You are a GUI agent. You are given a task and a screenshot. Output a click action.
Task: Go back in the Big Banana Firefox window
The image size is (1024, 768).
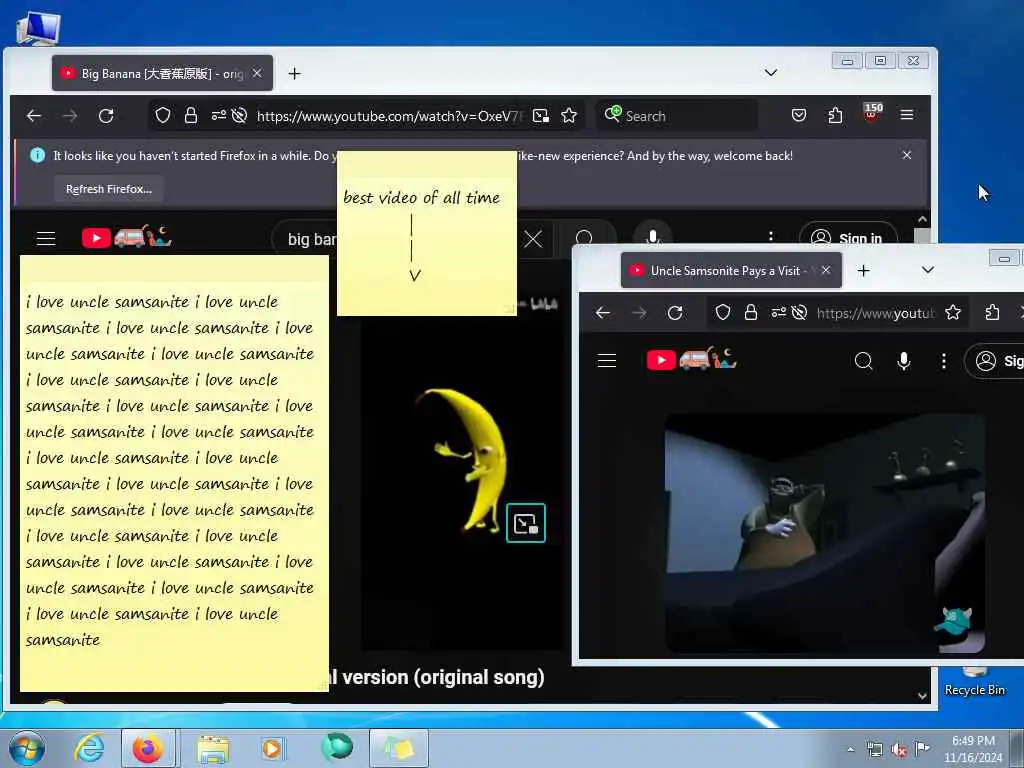coord(34,116)
